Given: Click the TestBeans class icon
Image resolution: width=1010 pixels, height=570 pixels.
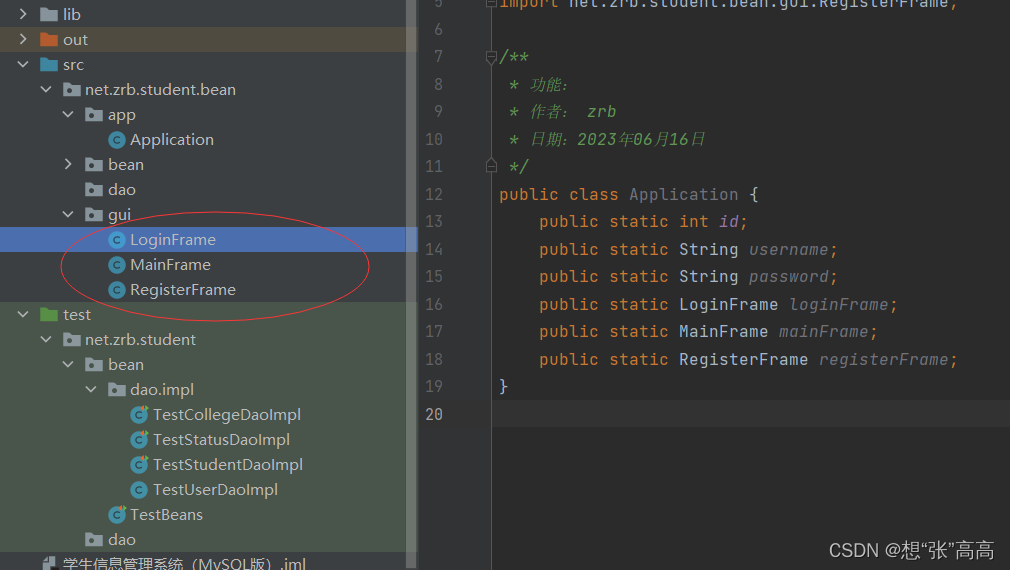Looking at the screenshot, I should point(117,515).
